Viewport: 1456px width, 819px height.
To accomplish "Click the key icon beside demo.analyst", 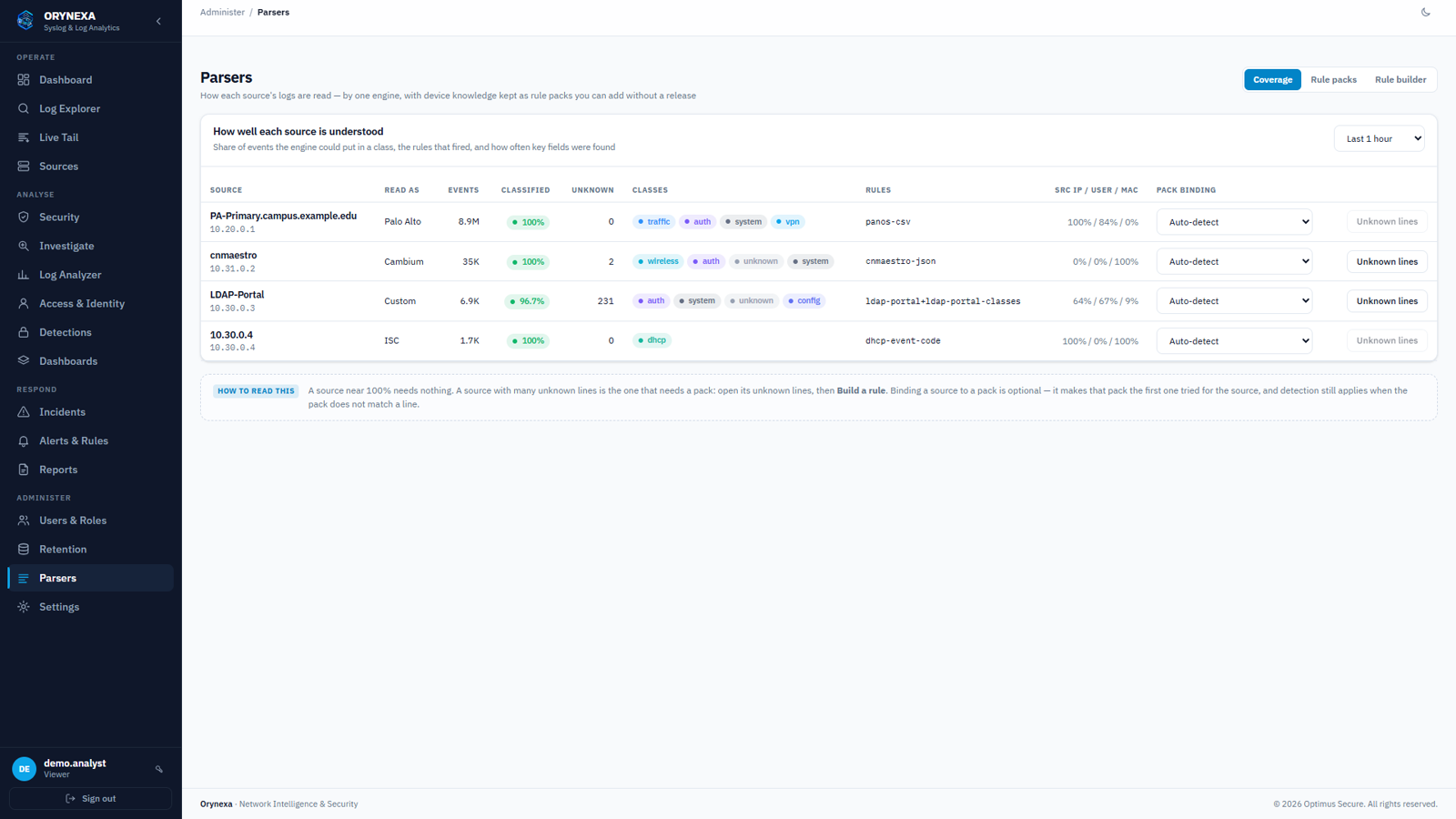I will point(159,769).
